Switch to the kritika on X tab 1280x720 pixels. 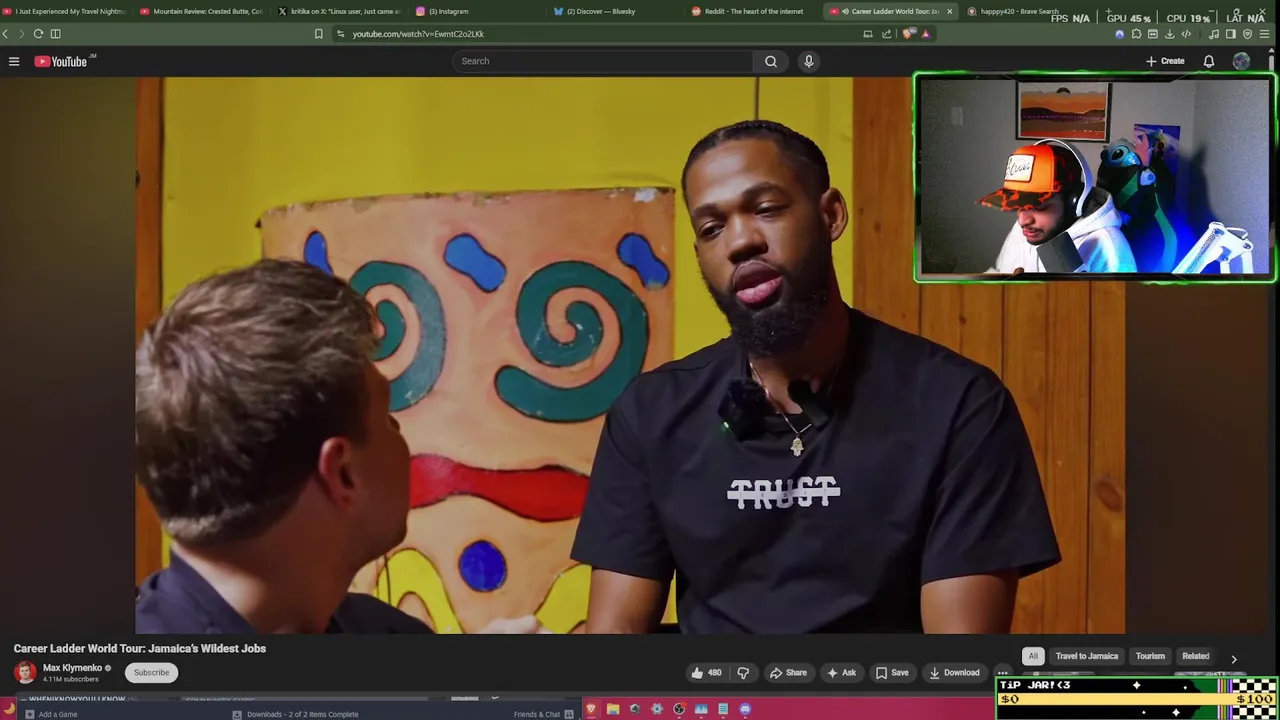[x=339, y=11]
